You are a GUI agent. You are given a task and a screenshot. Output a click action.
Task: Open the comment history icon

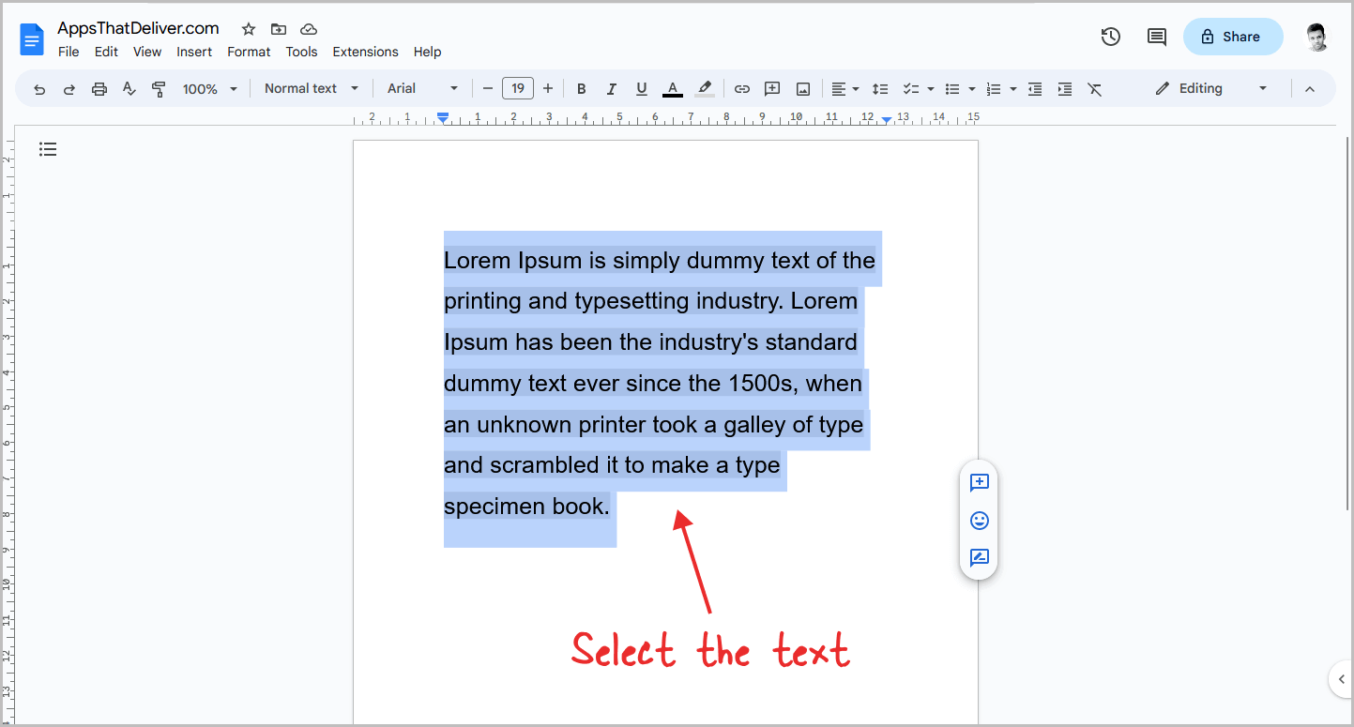1156,37
